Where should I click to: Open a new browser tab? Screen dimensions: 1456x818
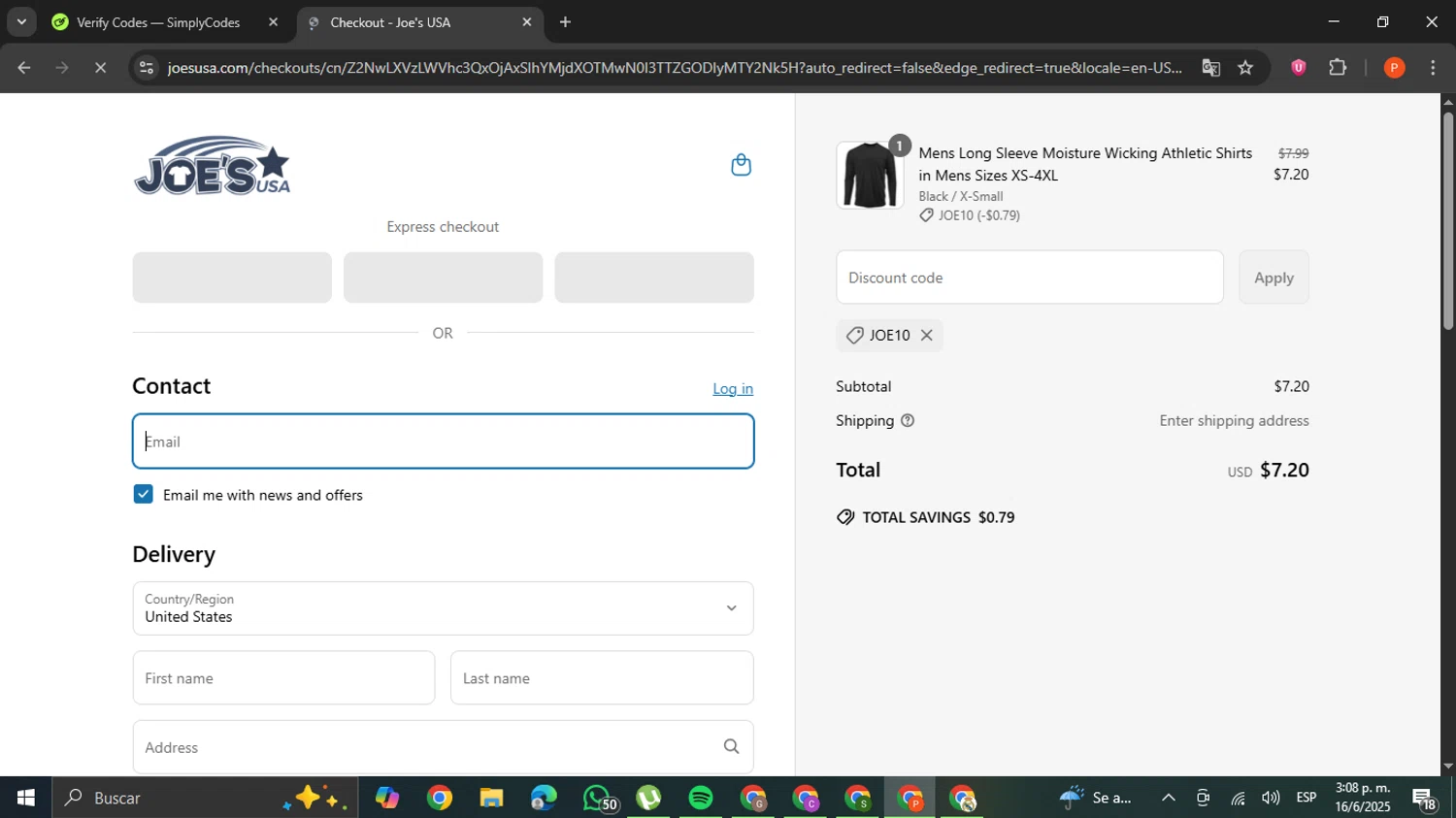point(565,22)
